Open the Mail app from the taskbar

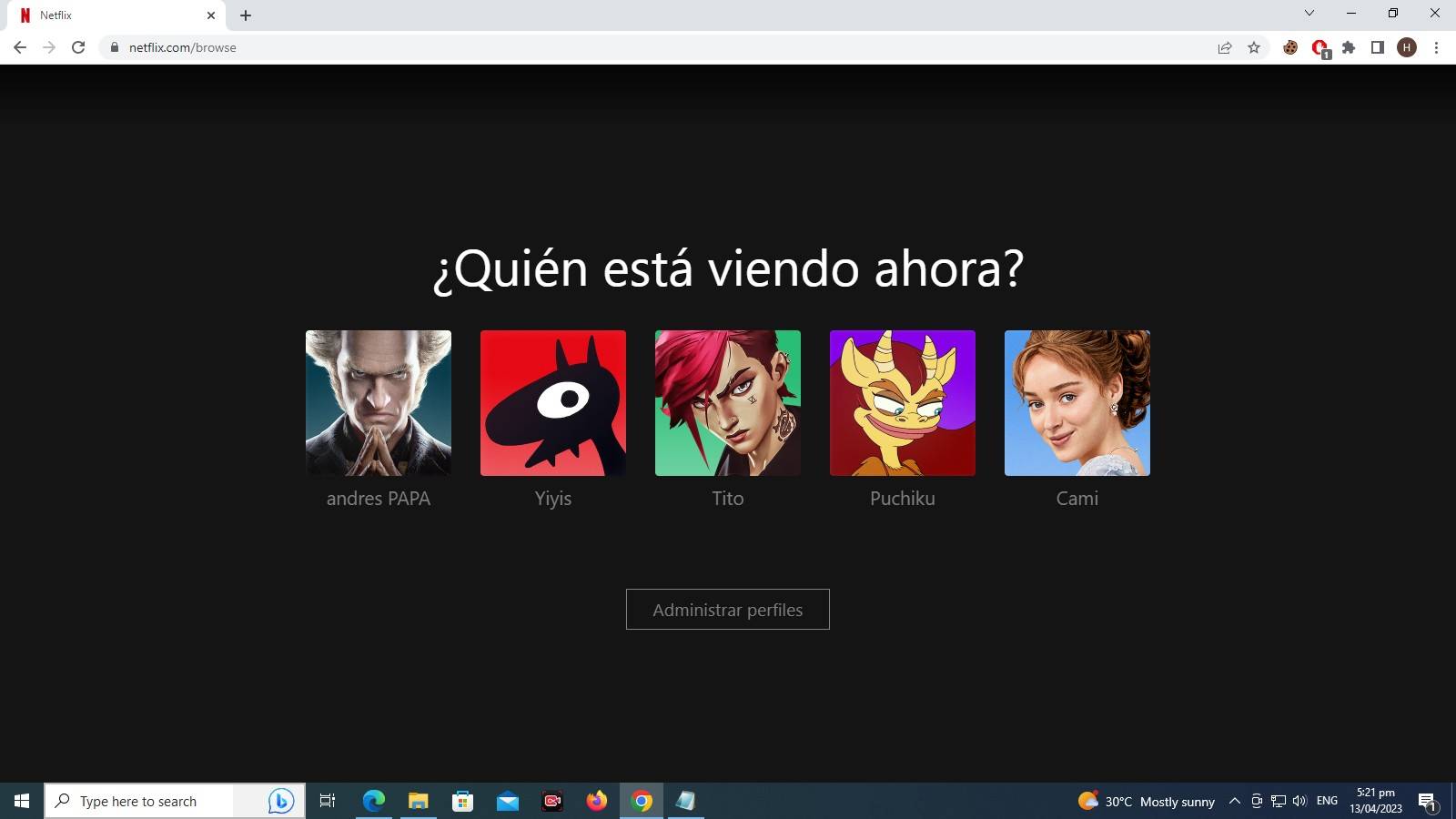click(508, 801)
